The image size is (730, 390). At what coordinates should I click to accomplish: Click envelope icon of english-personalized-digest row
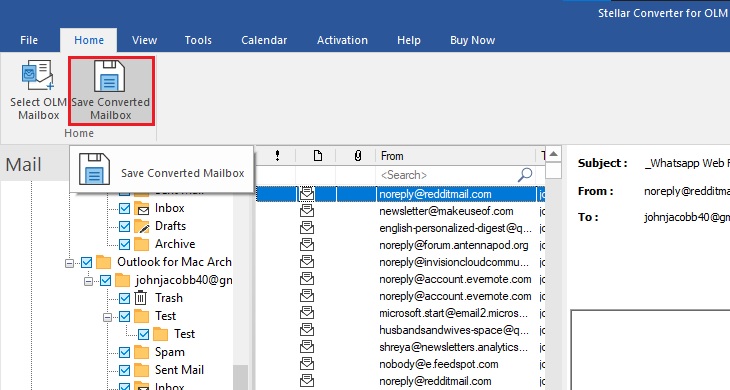307,228
